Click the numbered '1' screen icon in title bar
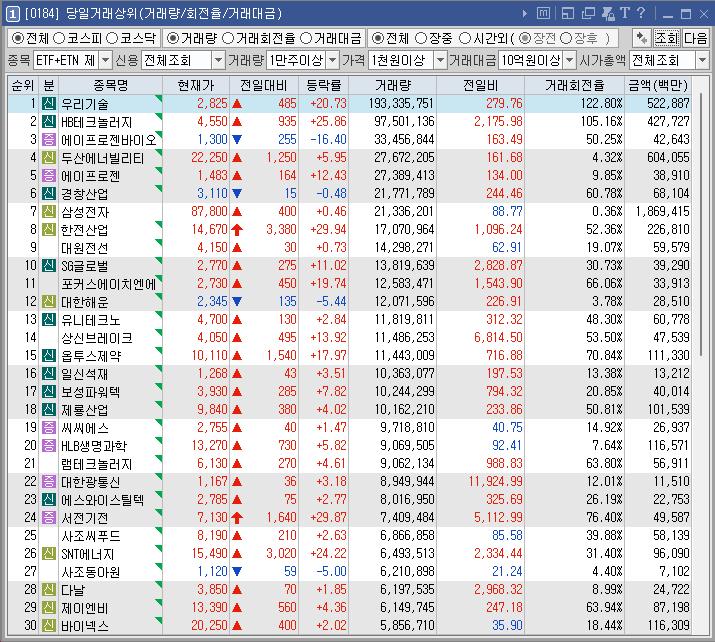This screenshot has width=715, height=642. point(12,14)
